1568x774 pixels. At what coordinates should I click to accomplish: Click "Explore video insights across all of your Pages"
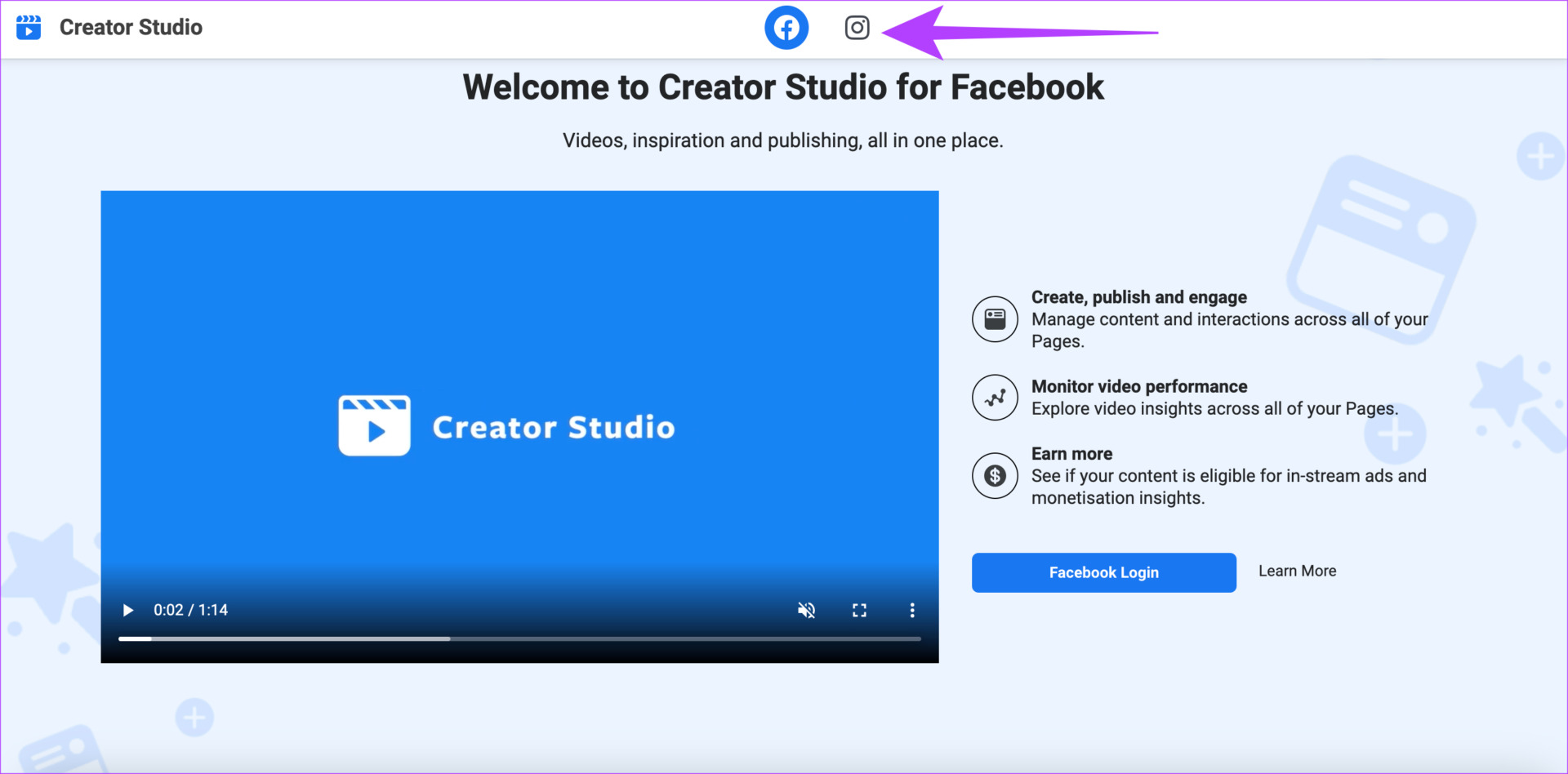tap(1214, 408)
